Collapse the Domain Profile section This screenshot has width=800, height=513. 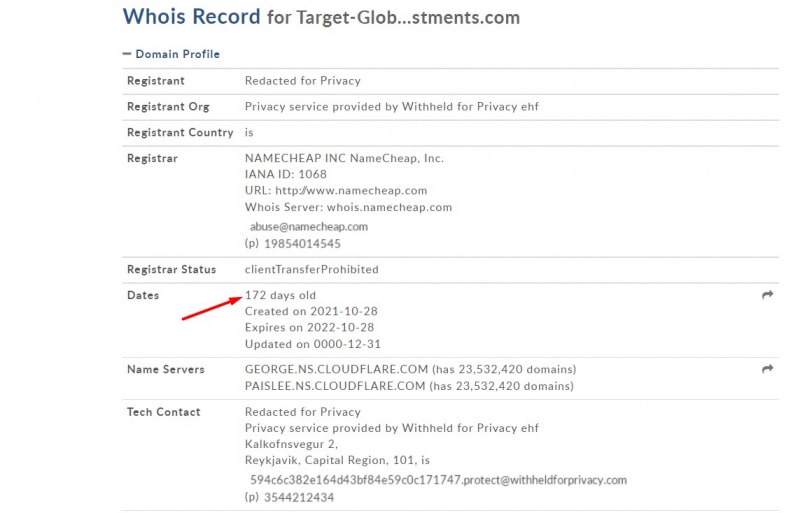coord(171,54)
